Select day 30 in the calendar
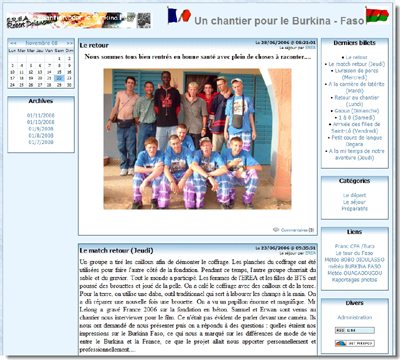The width and height of the screenshot is (400, 360). pyautogui.click(x=69, y=85)
